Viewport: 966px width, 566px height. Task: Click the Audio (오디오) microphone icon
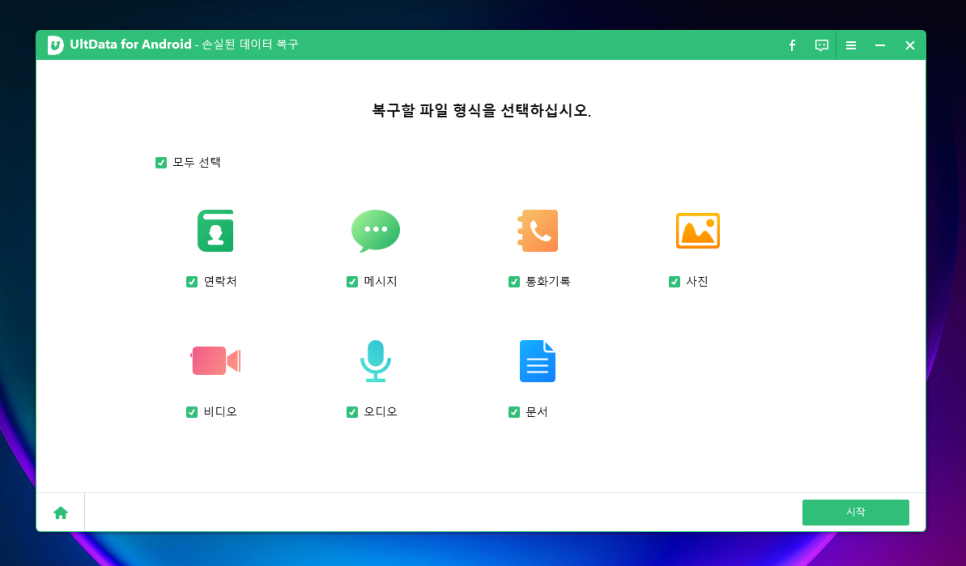click(x=375, y=361)
